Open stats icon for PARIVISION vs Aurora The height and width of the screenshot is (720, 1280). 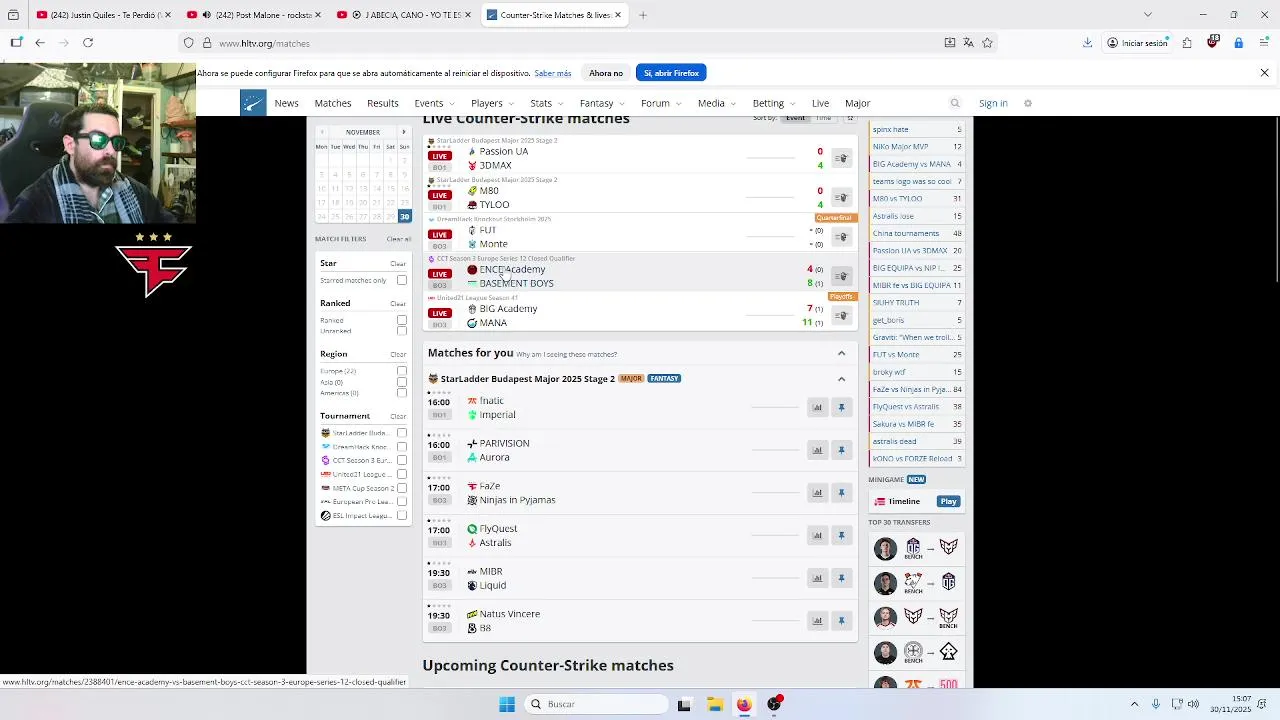pyautogui.click(x=817, y=450)
